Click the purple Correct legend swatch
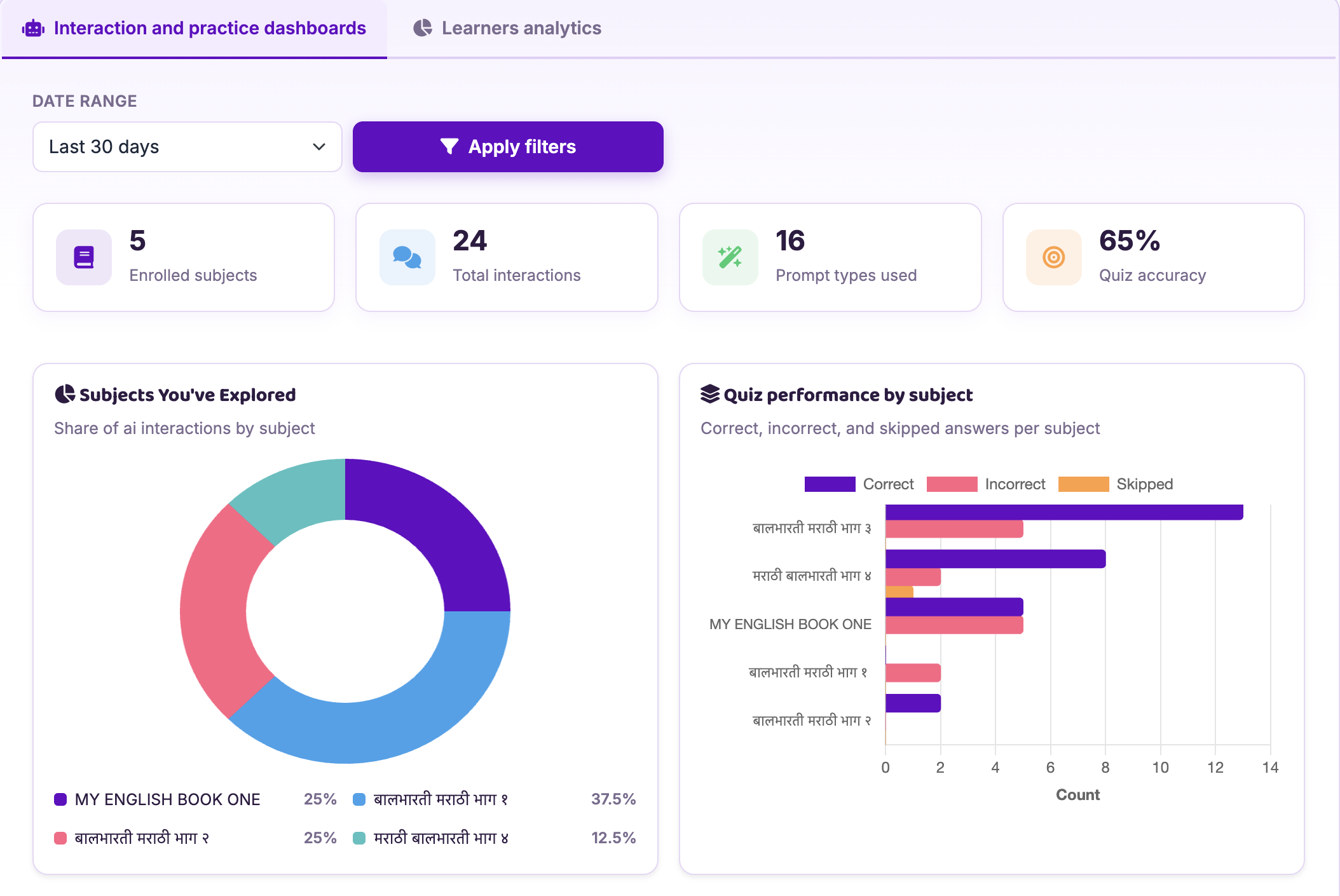 830,484
